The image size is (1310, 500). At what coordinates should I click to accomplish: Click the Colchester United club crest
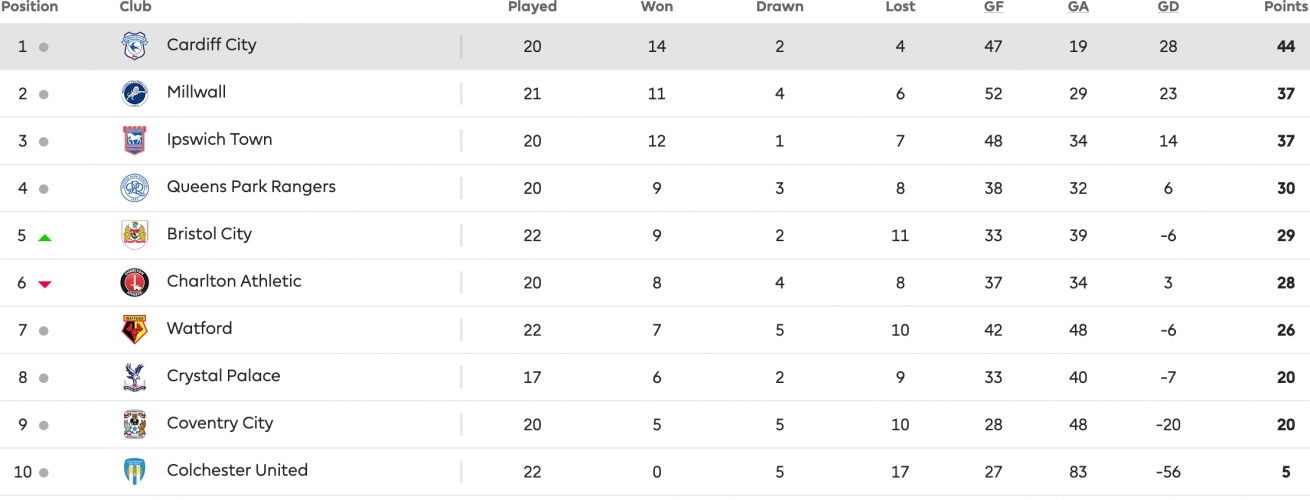(134, 471)
